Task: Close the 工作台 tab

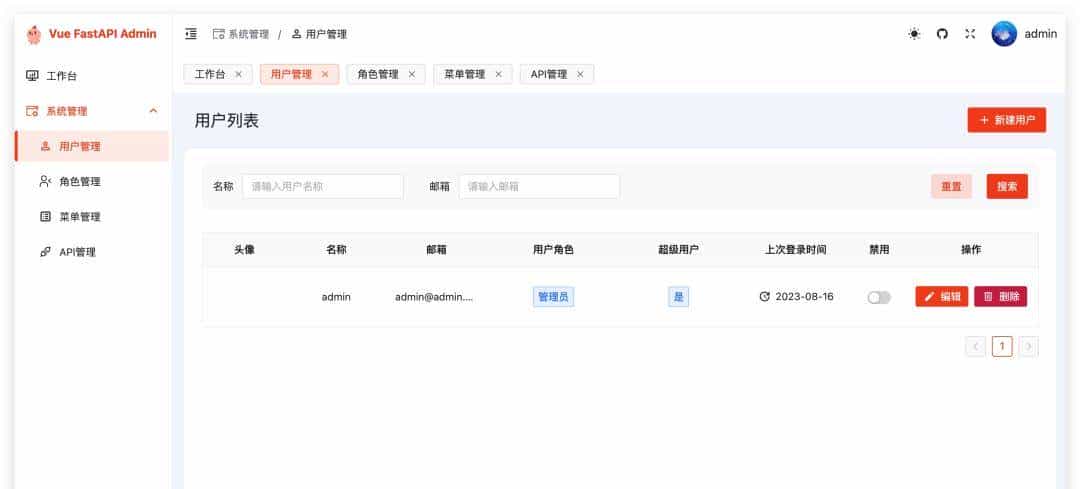Action: 238,74
